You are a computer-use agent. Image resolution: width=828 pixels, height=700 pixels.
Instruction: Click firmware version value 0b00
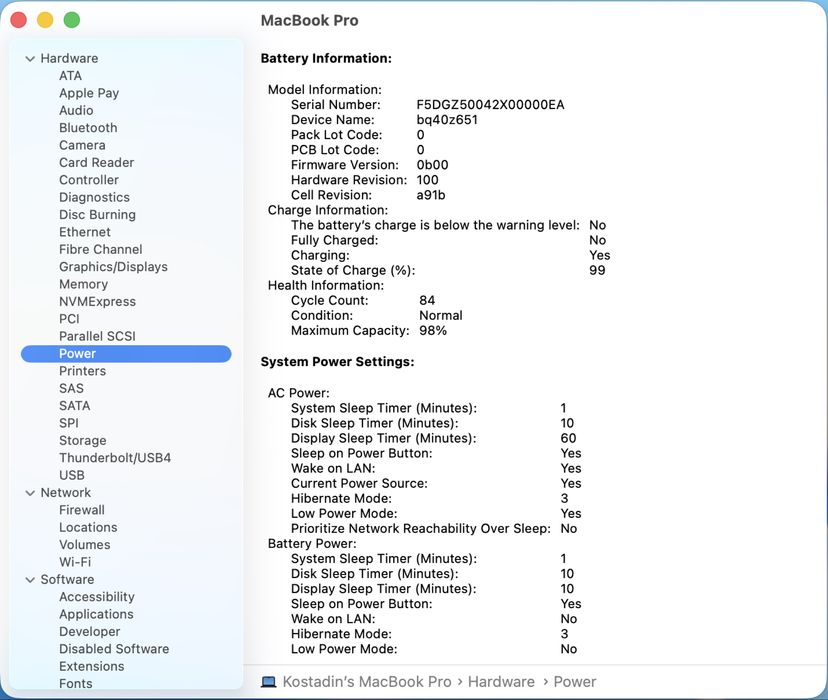pyautogui.click(x=432, y=165)
